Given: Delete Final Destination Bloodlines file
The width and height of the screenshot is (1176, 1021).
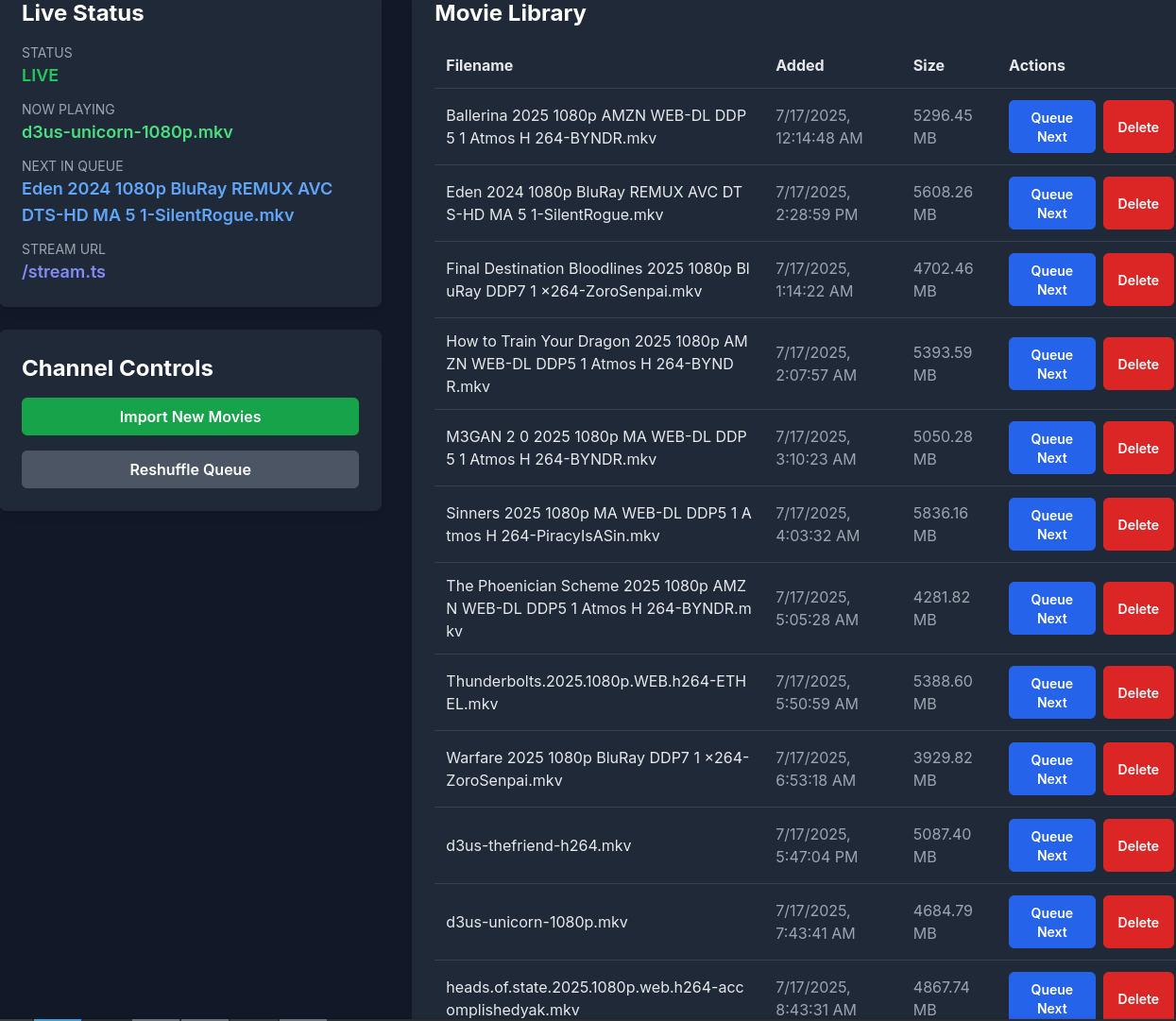Looking at the screenshot, I should click(1138, 280).
